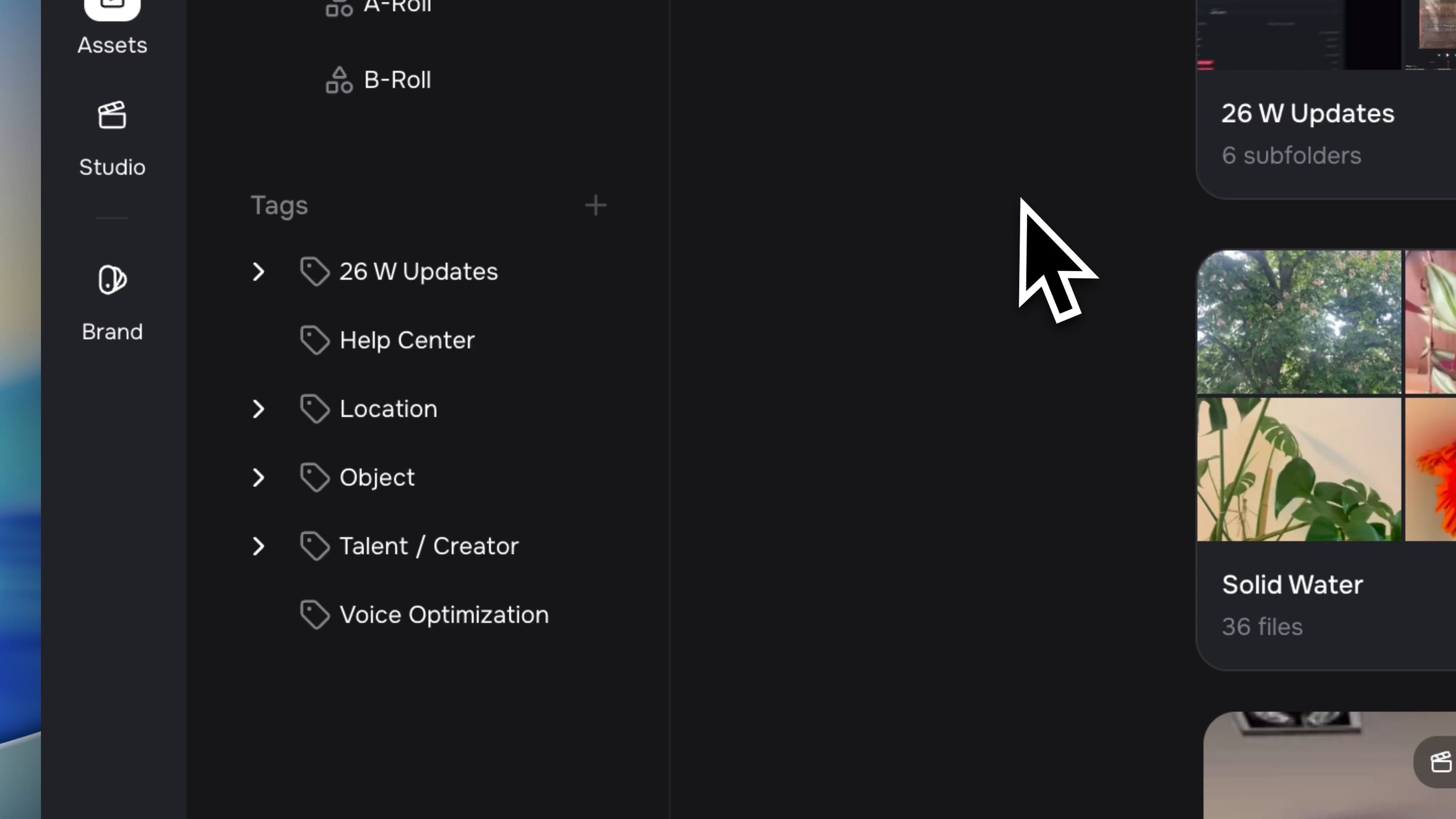Image resolution: width=1456 pixels, height=819 pixels.
Task: Expand the Talent / Creator tag
Action: coord(258,546)
